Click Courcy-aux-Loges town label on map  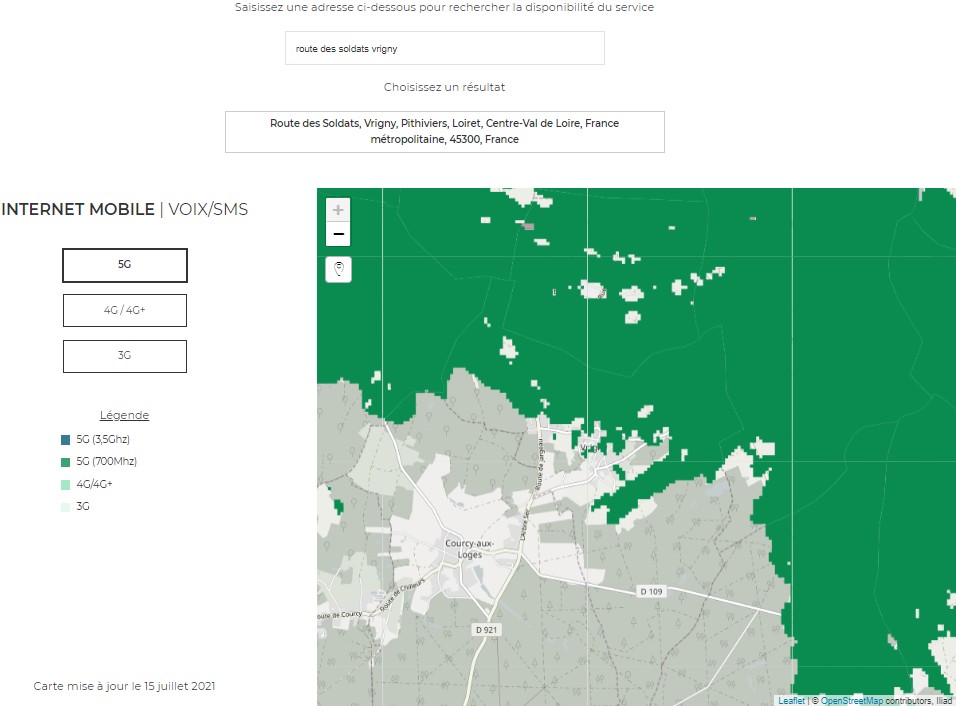pyautogui.click(x=464, y=548)
